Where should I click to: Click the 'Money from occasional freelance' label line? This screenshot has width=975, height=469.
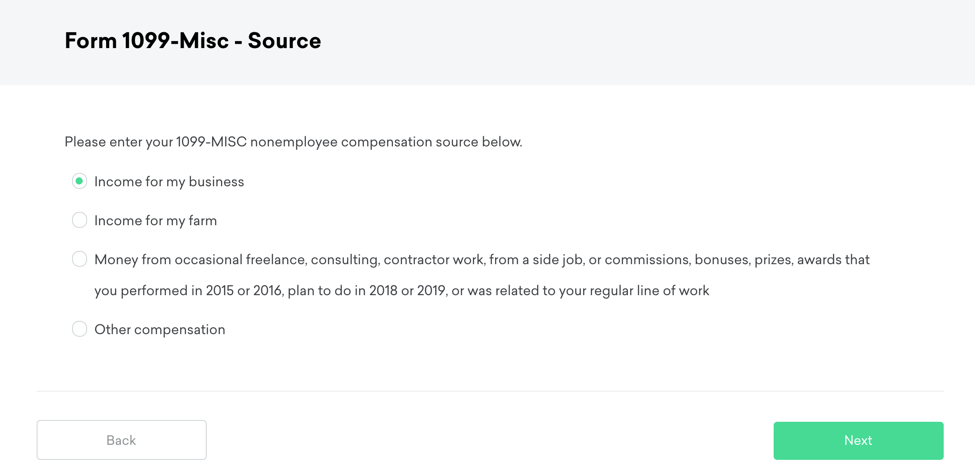tap(300, 260)
